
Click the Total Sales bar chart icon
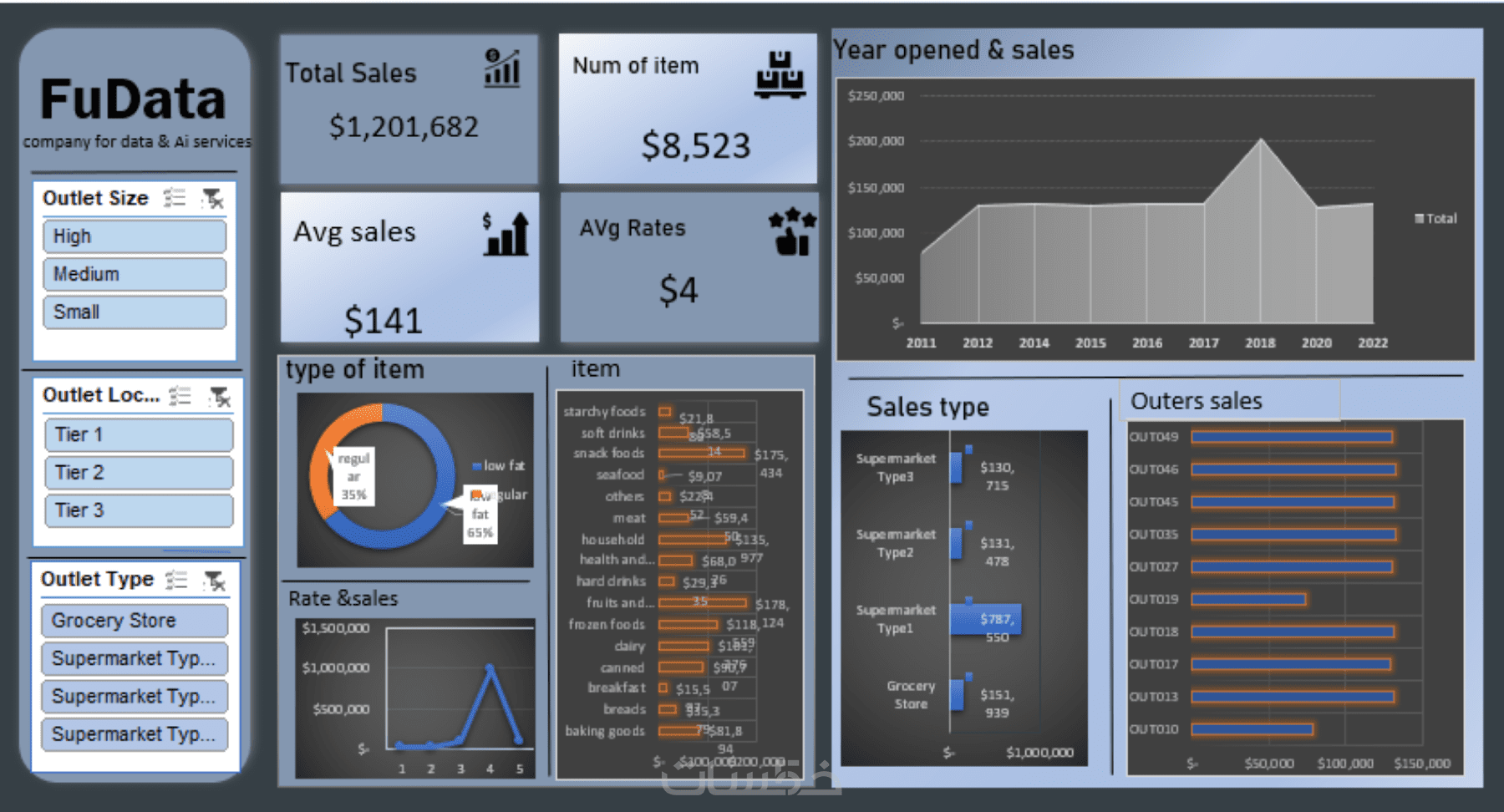502,68
